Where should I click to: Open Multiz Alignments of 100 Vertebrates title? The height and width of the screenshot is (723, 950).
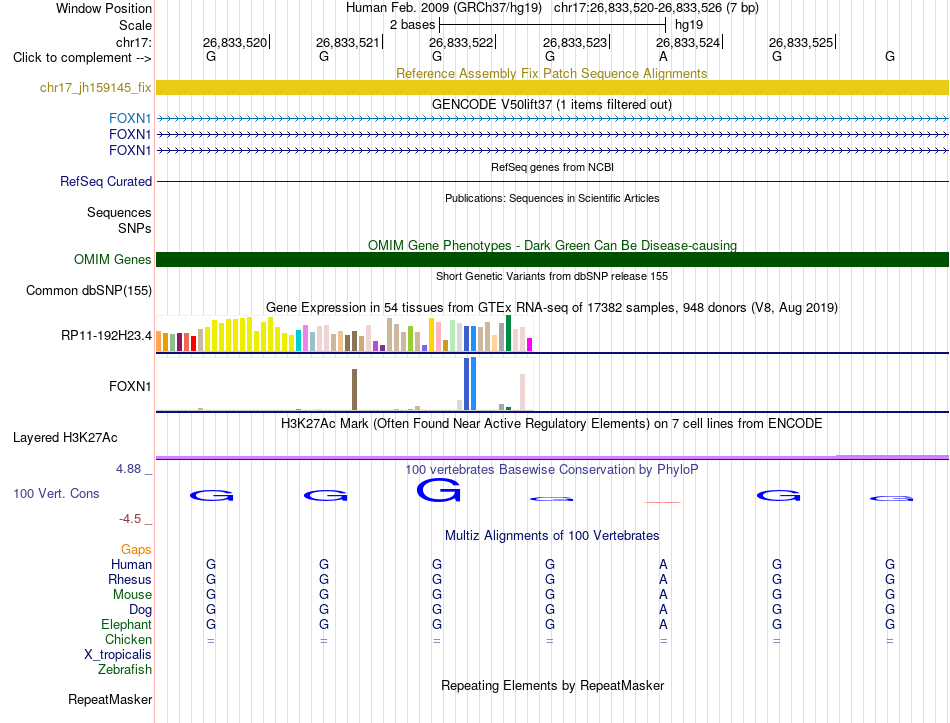[x=552, y=535]
